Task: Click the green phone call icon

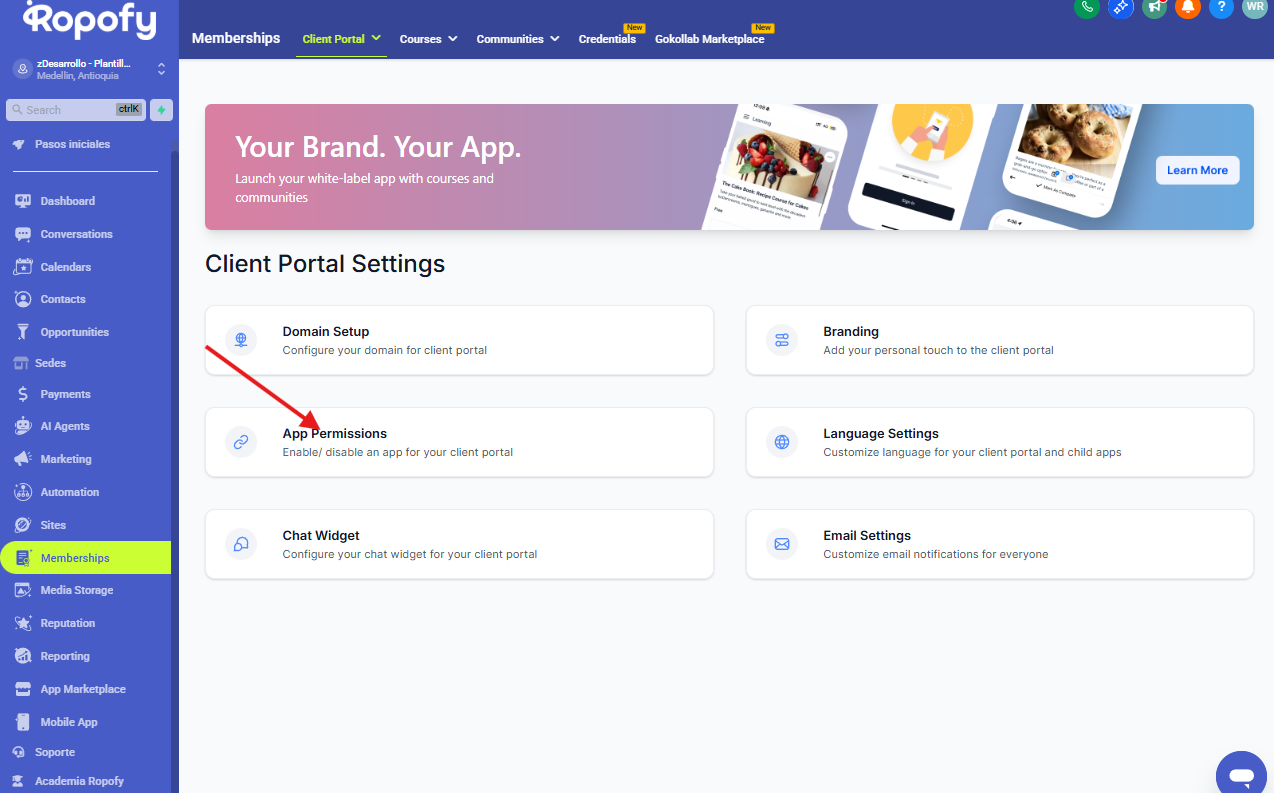Action: (x=1087, y=7)
